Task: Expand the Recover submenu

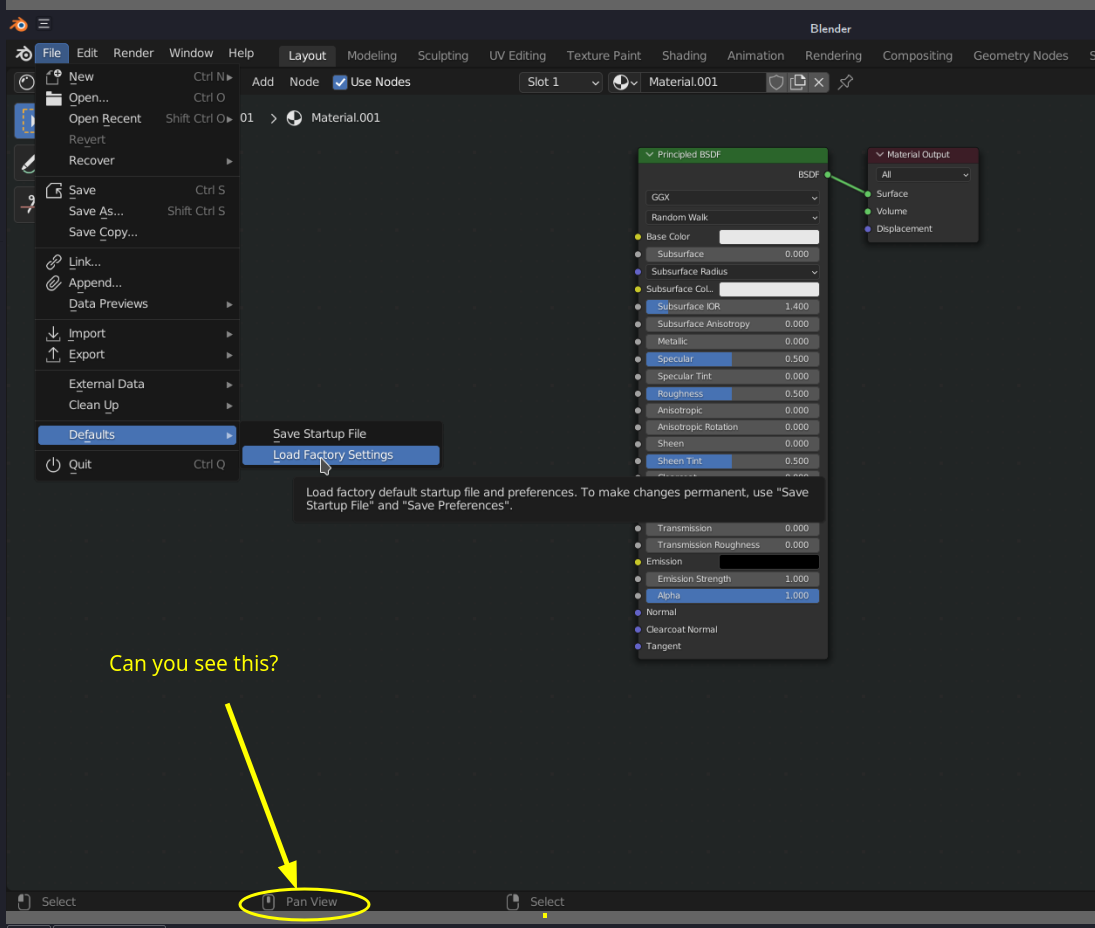Action: 138,161
